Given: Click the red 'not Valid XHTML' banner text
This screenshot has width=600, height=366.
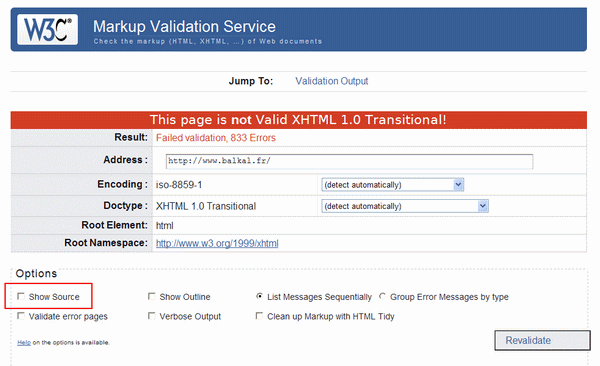Looking at the screenshot, I should [x=298, y=120].
